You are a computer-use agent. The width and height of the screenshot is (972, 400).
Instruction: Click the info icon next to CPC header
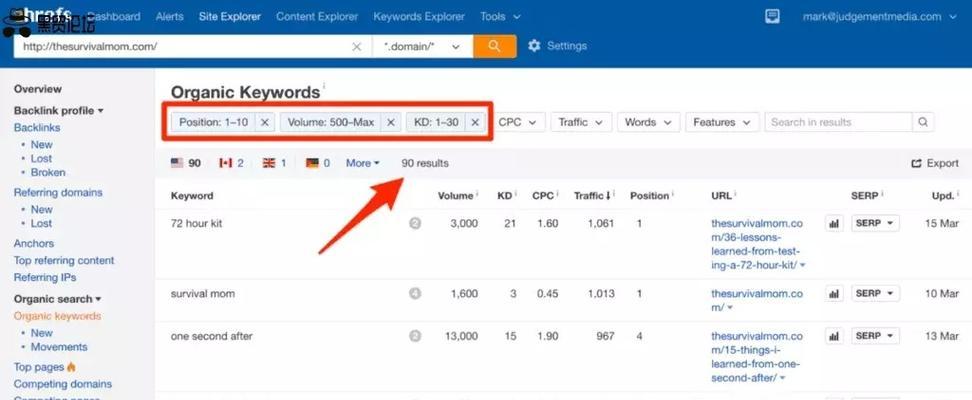click(x=558, y=193)
